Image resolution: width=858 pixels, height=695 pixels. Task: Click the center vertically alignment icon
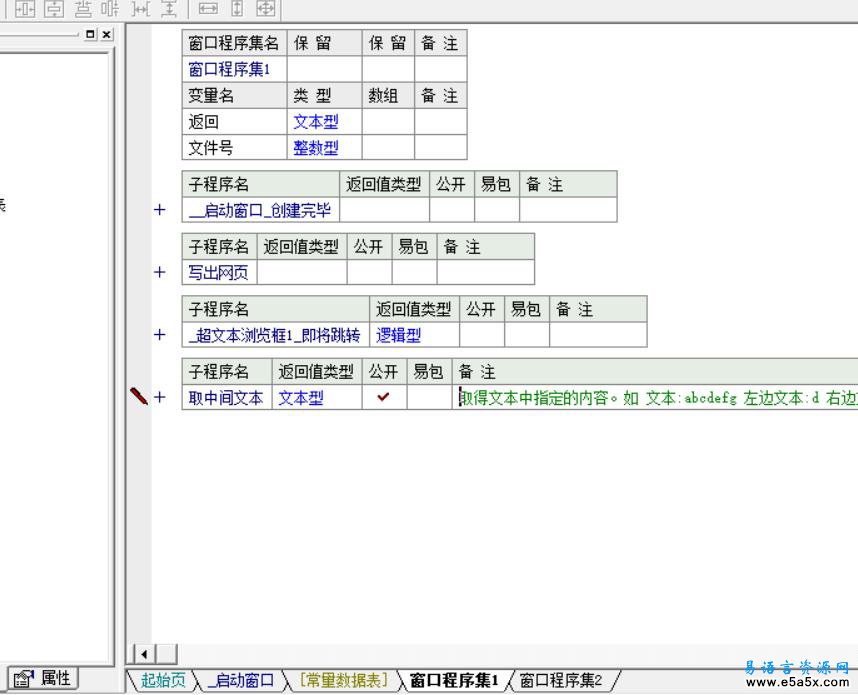click(x=54, y=9)
